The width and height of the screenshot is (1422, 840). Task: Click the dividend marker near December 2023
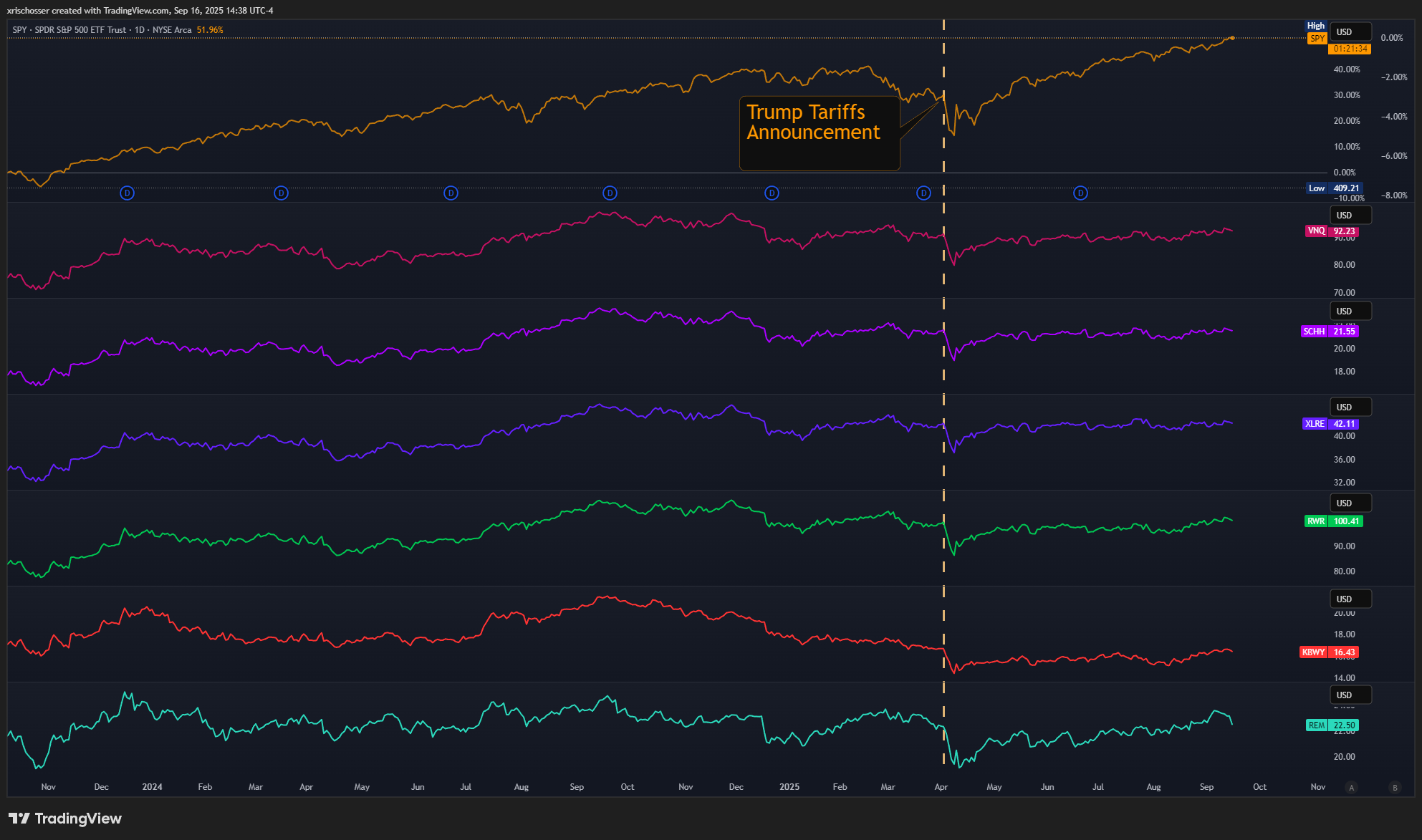tap(127, 193)
